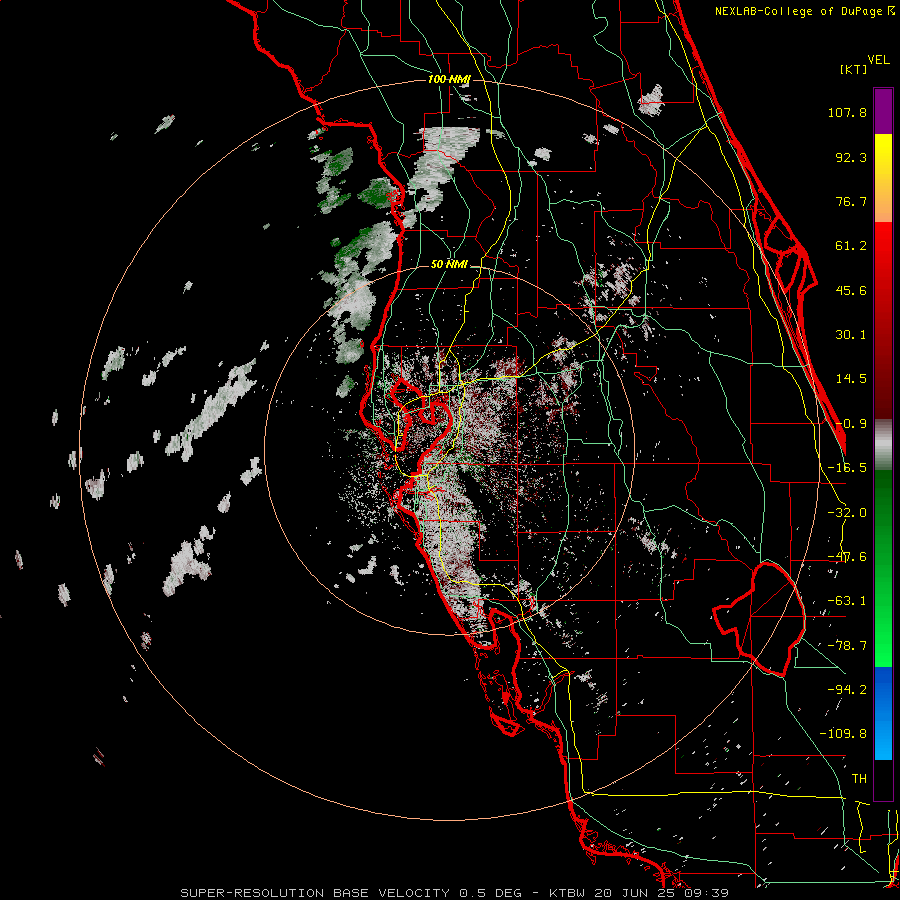Select the yellow-orange segment of the color bar

click(883, 179)
